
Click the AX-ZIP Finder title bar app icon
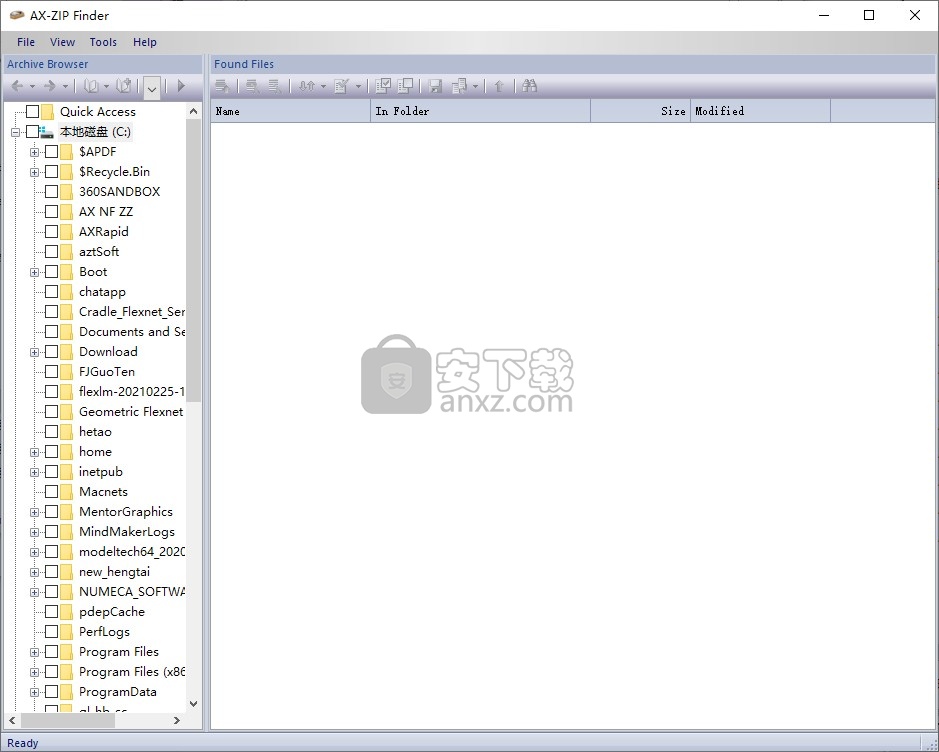[x=17, y=15]
